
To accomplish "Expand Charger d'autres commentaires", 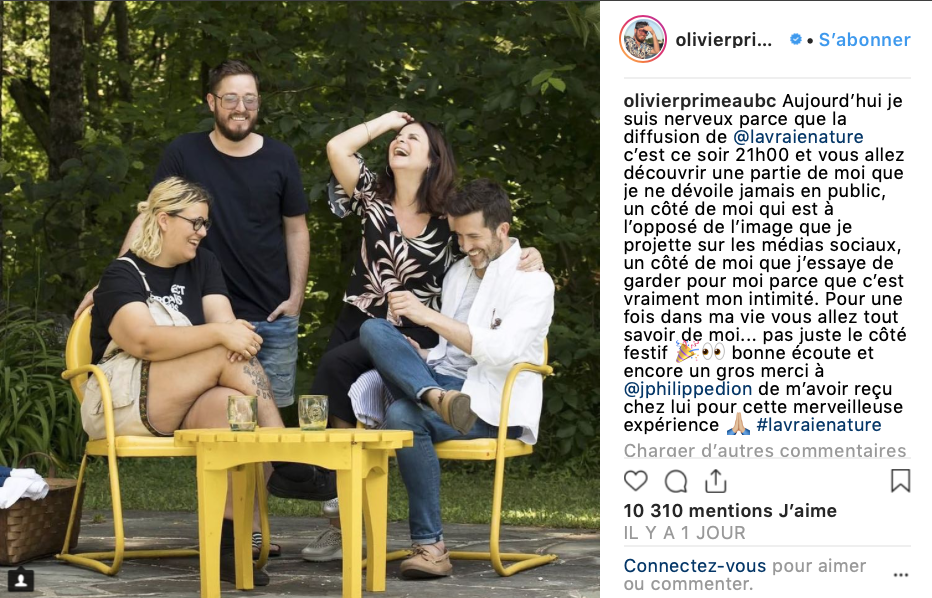I will coord(765,451).
